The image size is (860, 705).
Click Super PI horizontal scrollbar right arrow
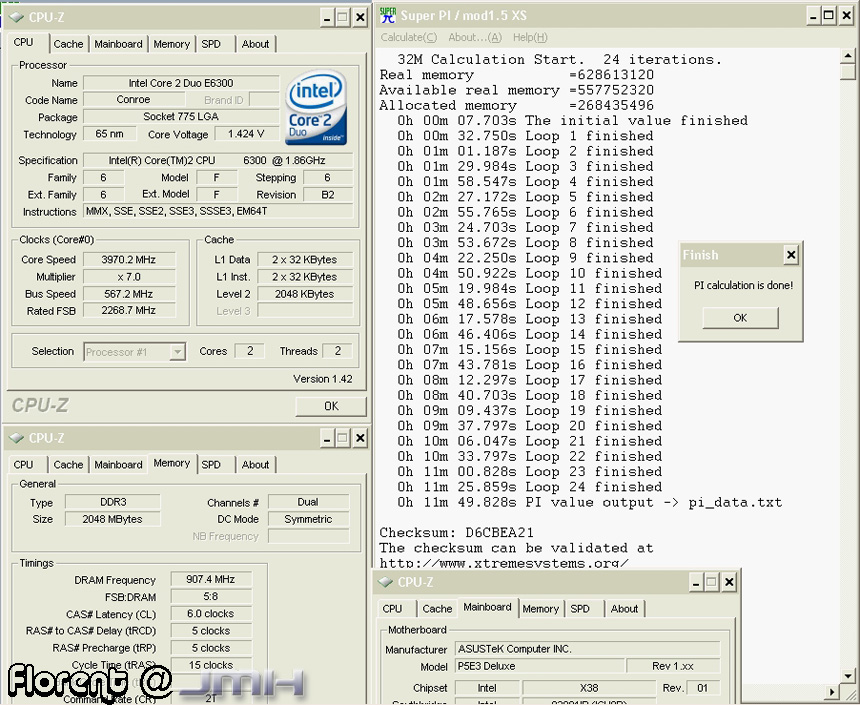point(832,692)
